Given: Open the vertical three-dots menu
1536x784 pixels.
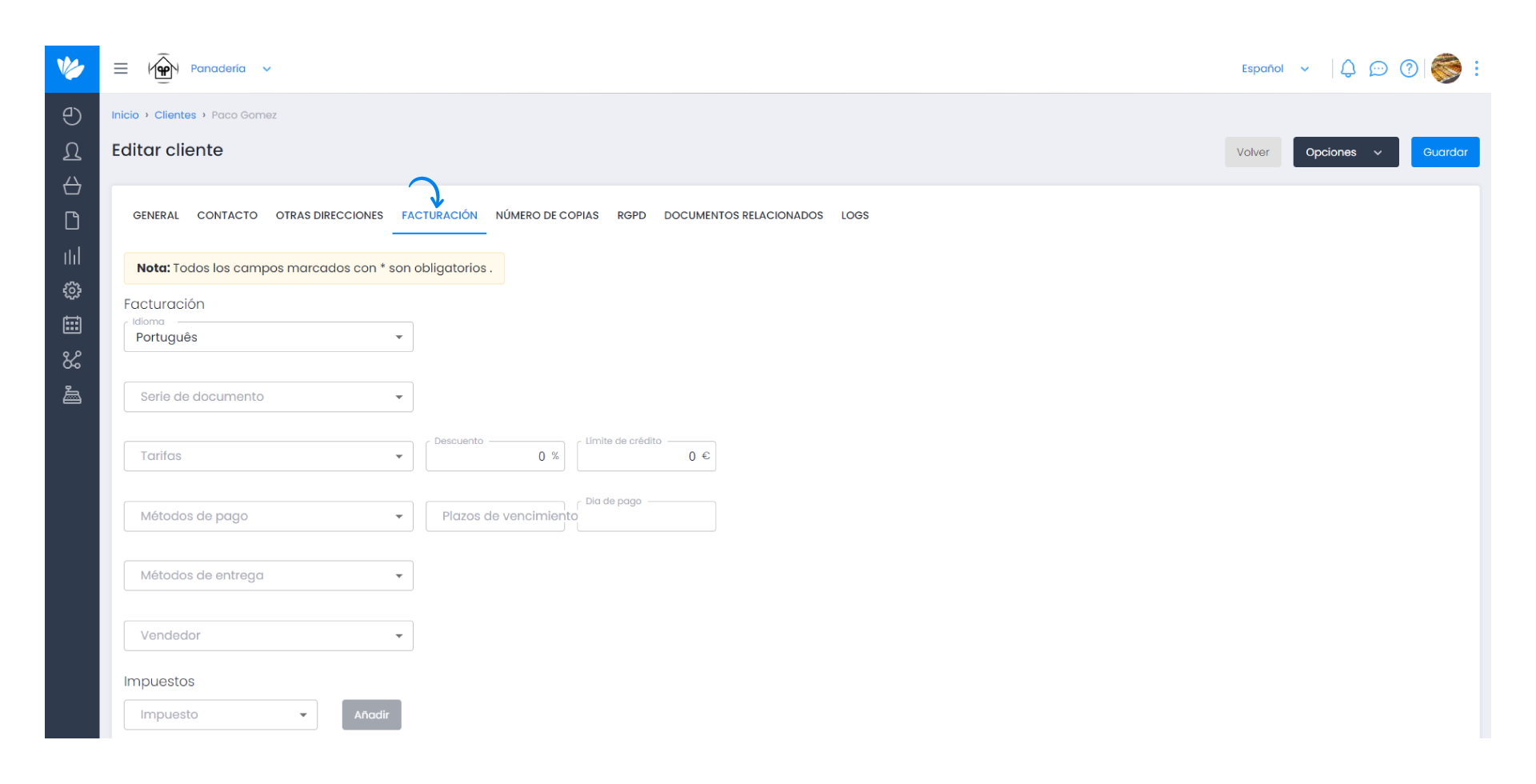Looking at the screenshot, I should coord(1477,69).
